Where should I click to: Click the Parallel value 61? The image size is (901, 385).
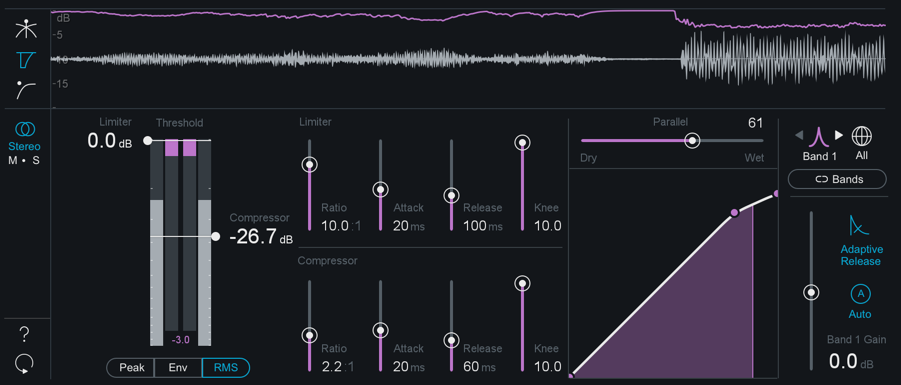[x=755, y=122]
